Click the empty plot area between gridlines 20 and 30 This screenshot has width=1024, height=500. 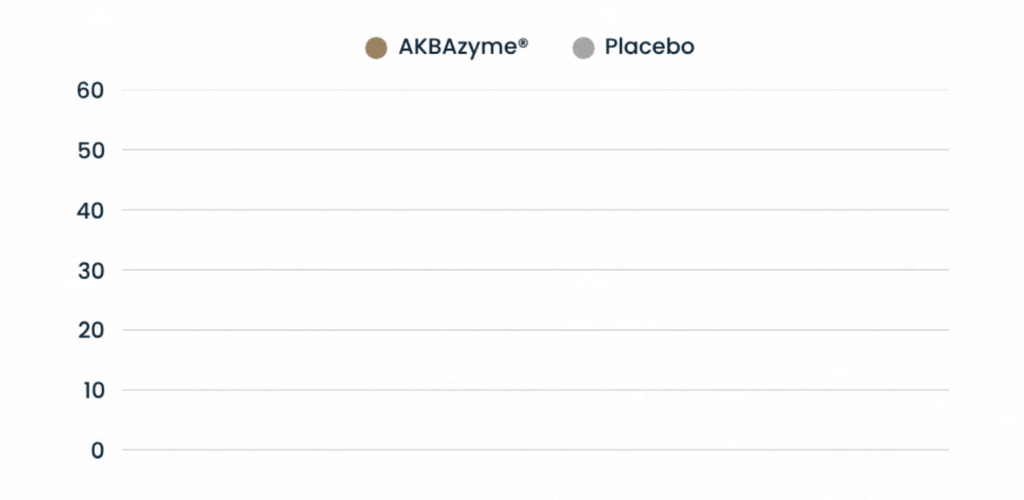535,300
